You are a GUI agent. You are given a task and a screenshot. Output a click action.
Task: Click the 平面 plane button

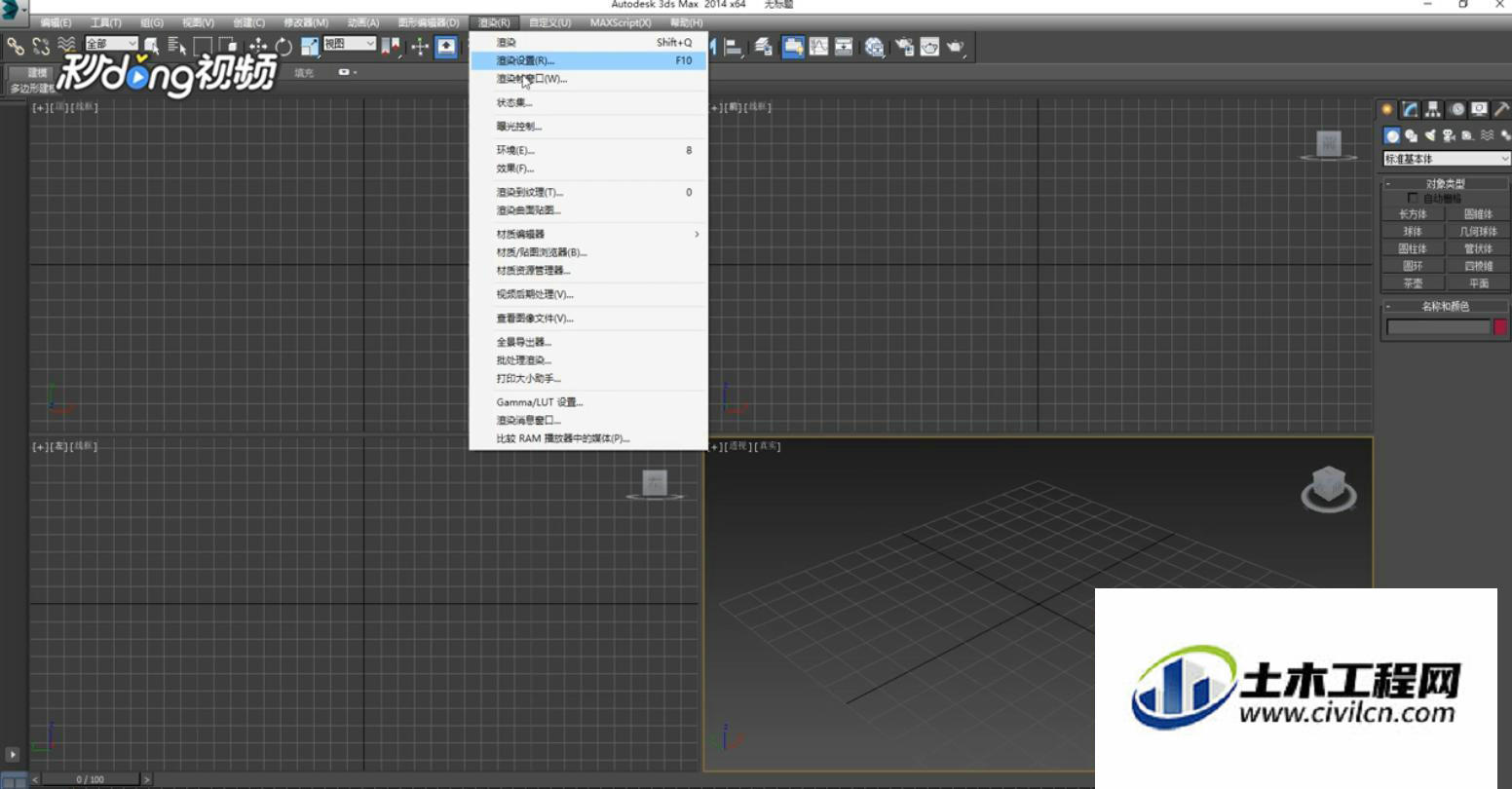click(x=1478, y=283)
